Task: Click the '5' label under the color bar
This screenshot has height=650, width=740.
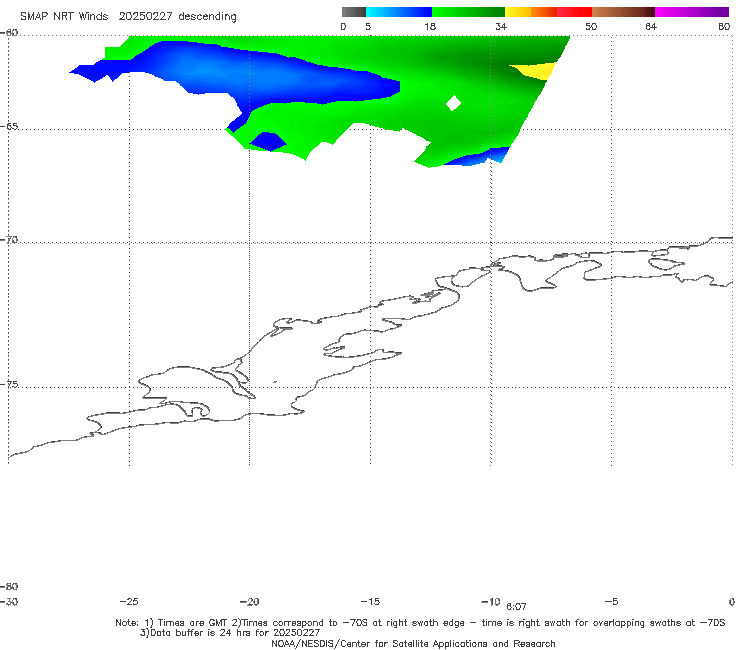Action: coord(368,26)
